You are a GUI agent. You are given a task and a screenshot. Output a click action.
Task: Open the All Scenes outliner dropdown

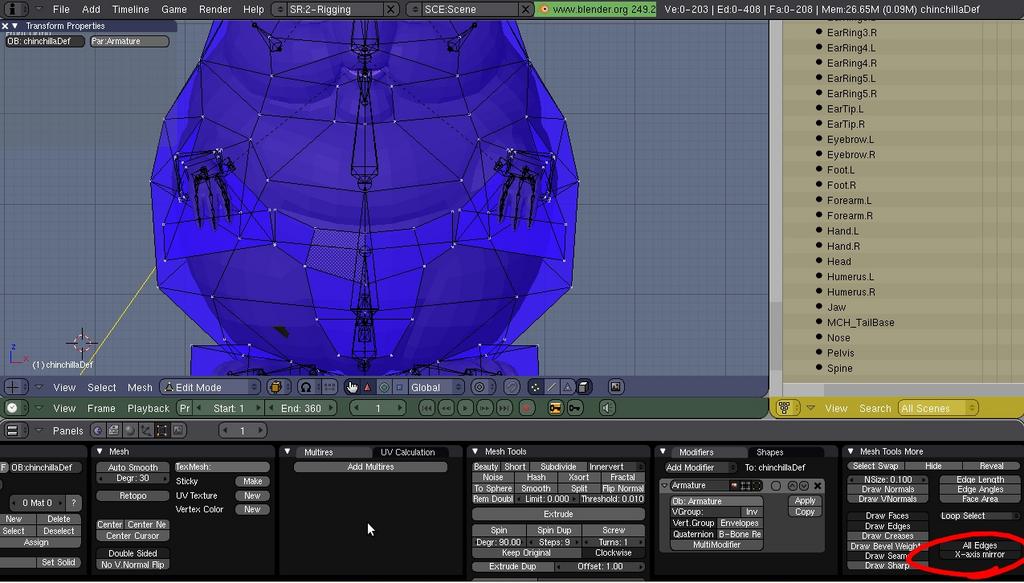tap(937, 408)
